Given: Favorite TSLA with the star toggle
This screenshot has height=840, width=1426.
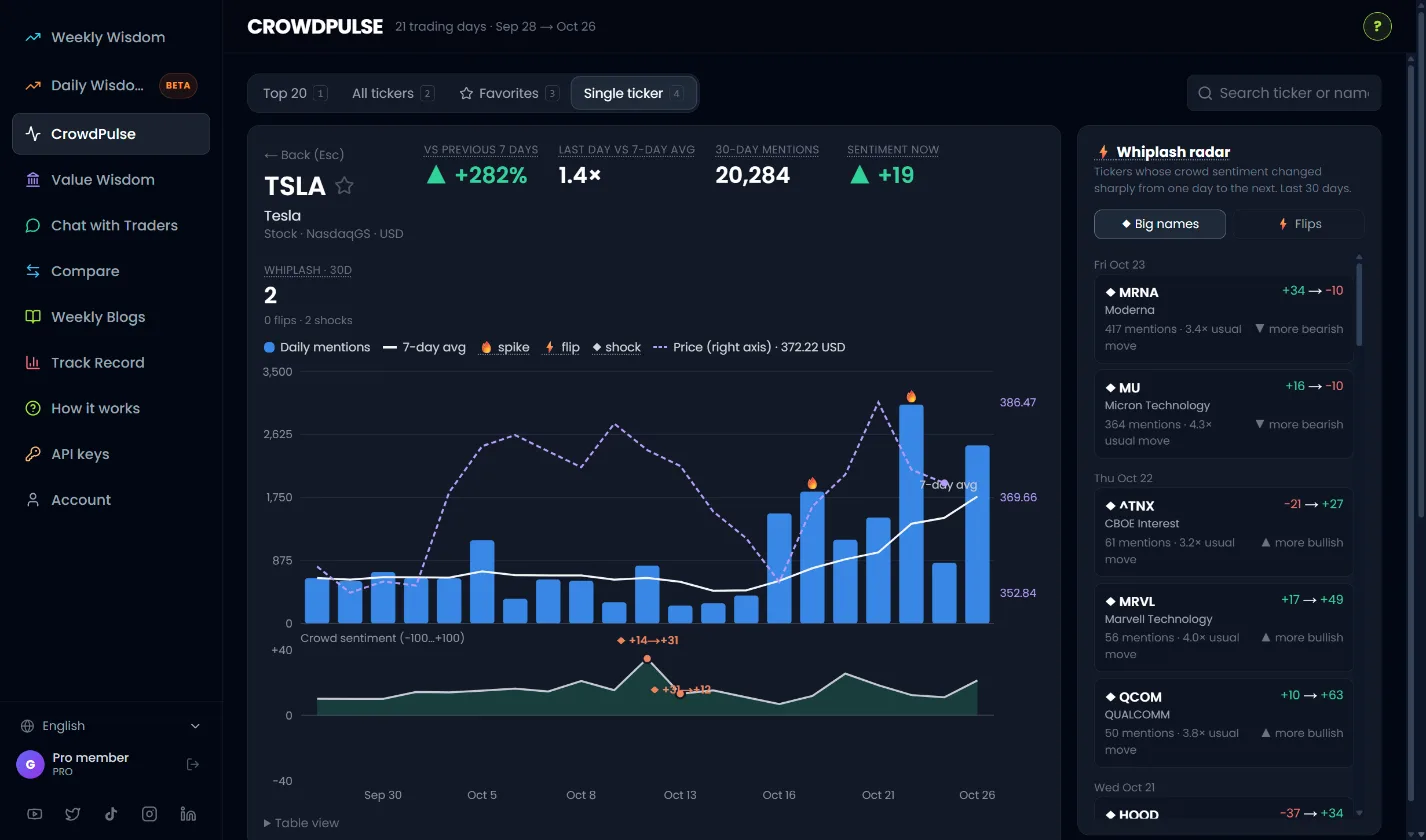Looking at the screenshot, I should [344, 185].
